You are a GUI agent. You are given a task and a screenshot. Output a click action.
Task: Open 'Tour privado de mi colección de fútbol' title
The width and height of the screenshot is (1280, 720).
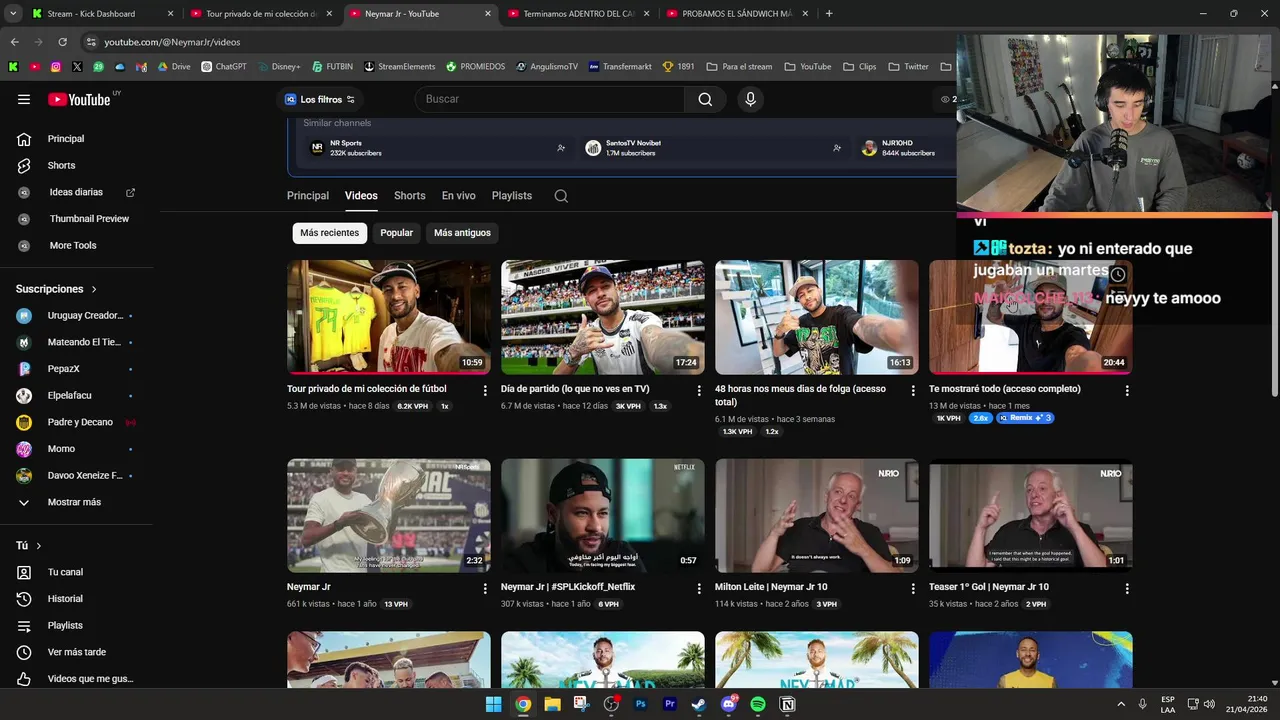point(367,389)
